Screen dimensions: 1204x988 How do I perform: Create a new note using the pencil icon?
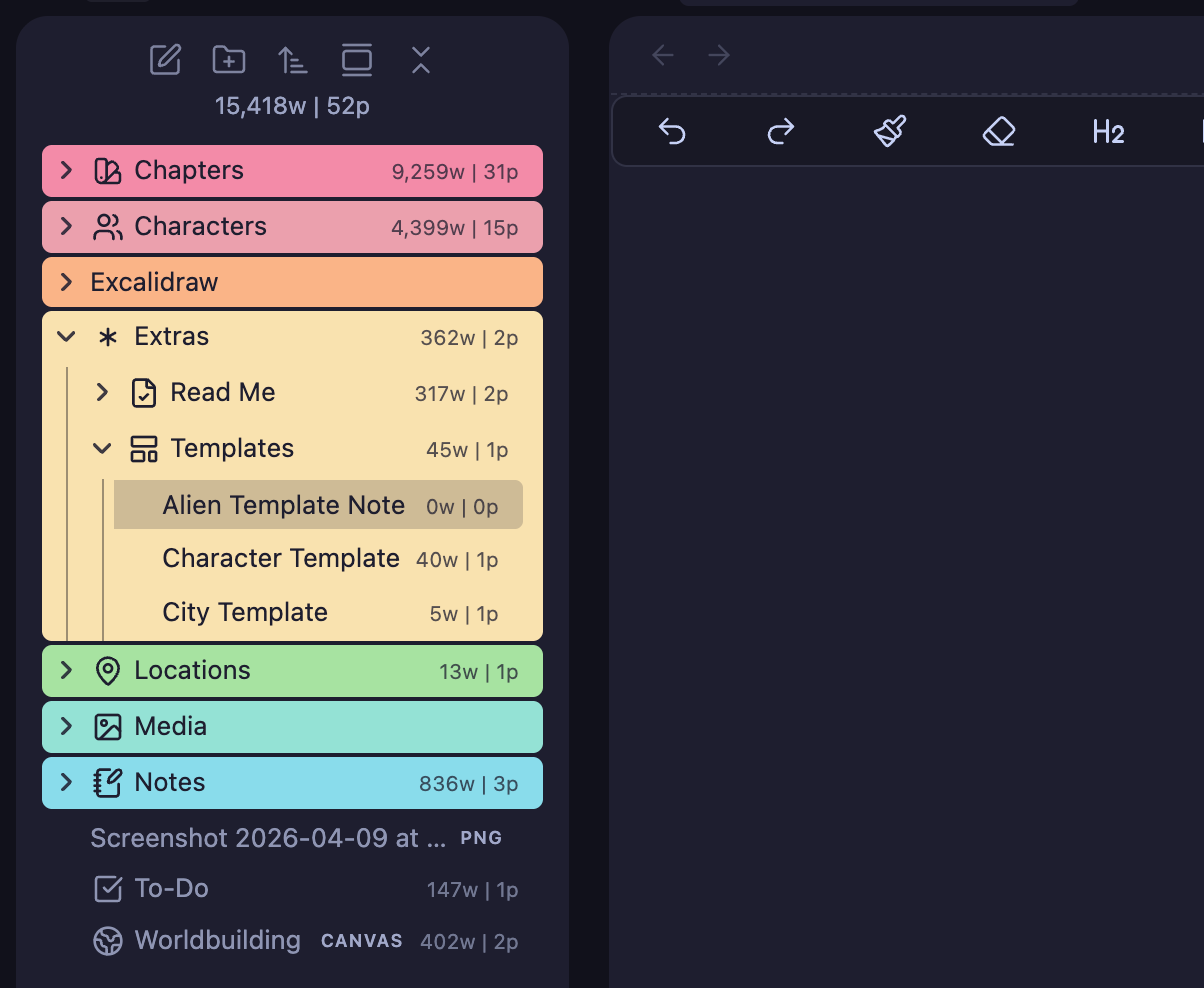[x=164, y=59]
